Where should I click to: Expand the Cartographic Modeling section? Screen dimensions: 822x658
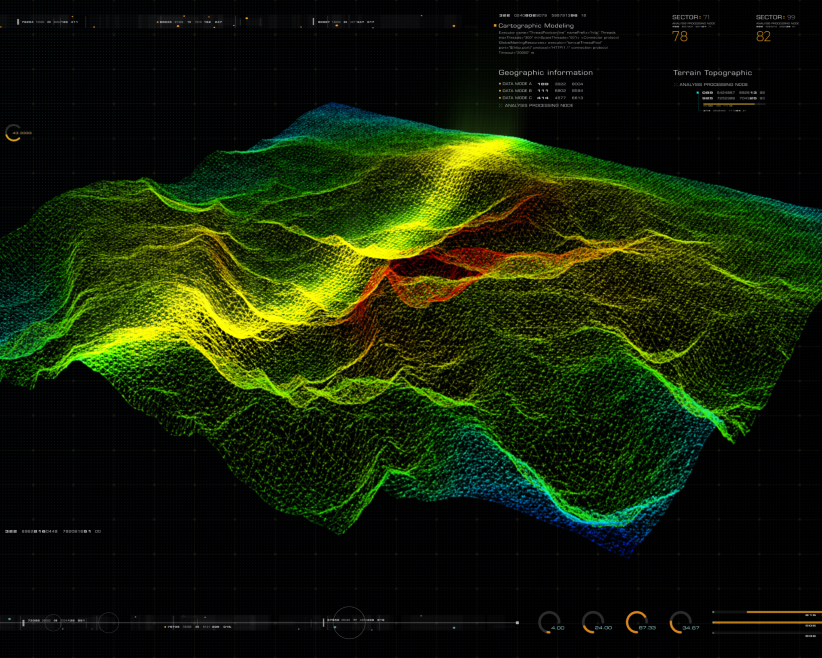pyautogui.click(x=535, y=26)
